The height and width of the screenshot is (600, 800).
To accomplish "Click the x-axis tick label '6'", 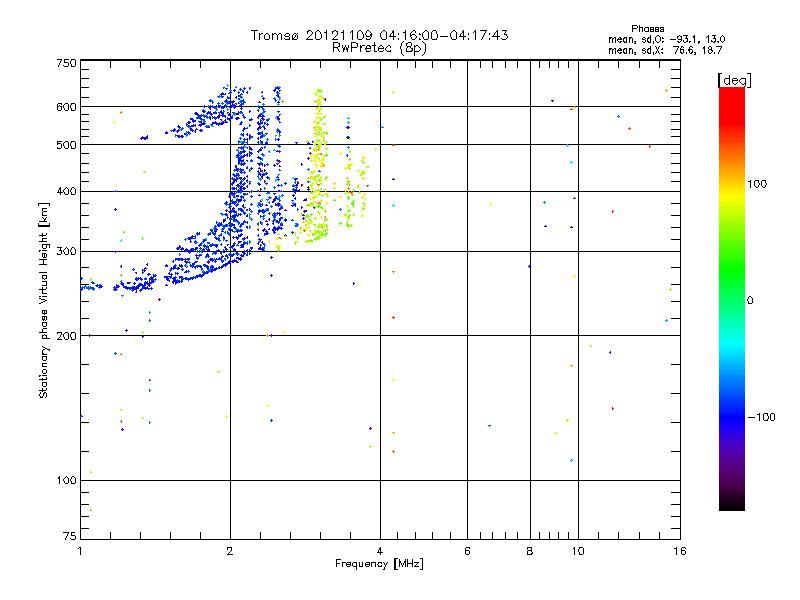I will (467, 551).
